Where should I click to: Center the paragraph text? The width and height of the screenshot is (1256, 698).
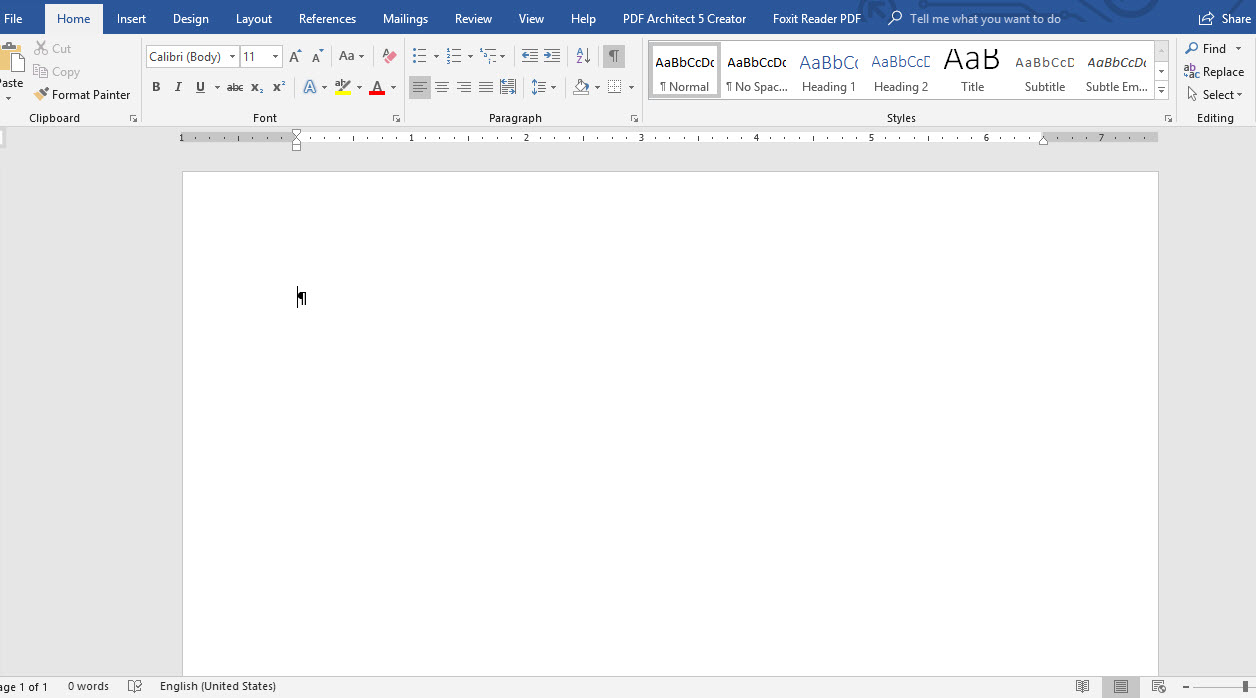[x=442, y=87]
